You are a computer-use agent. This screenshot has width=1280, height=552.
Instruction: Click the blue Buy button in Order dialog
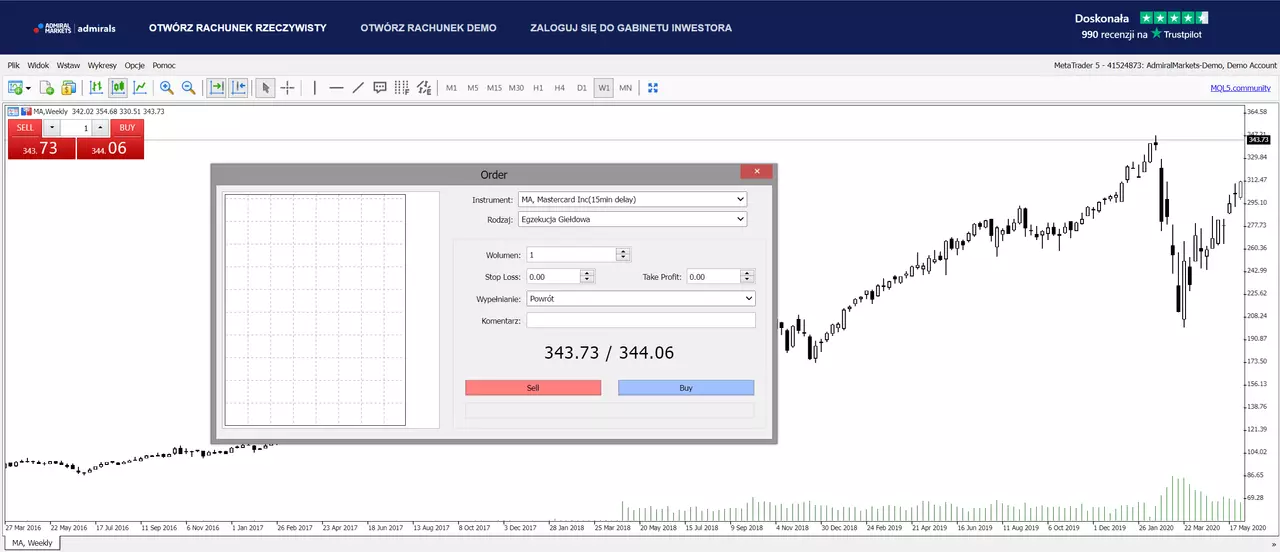point(686,388)
